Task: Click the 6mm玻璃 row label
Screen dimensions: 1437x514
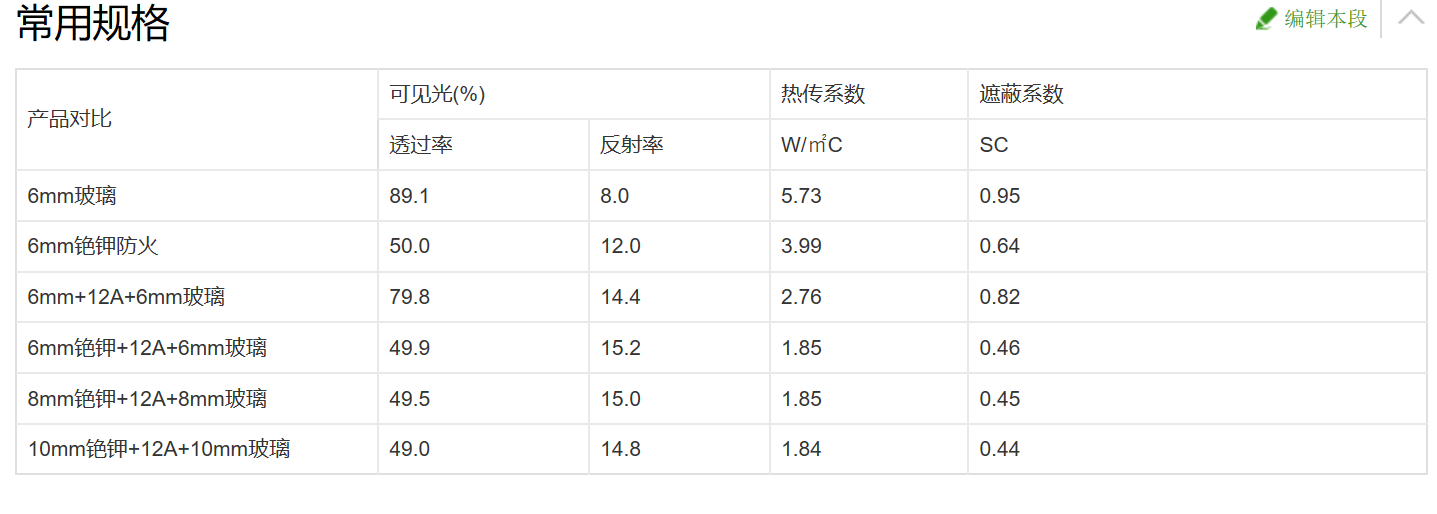Action: pos(72,196)
